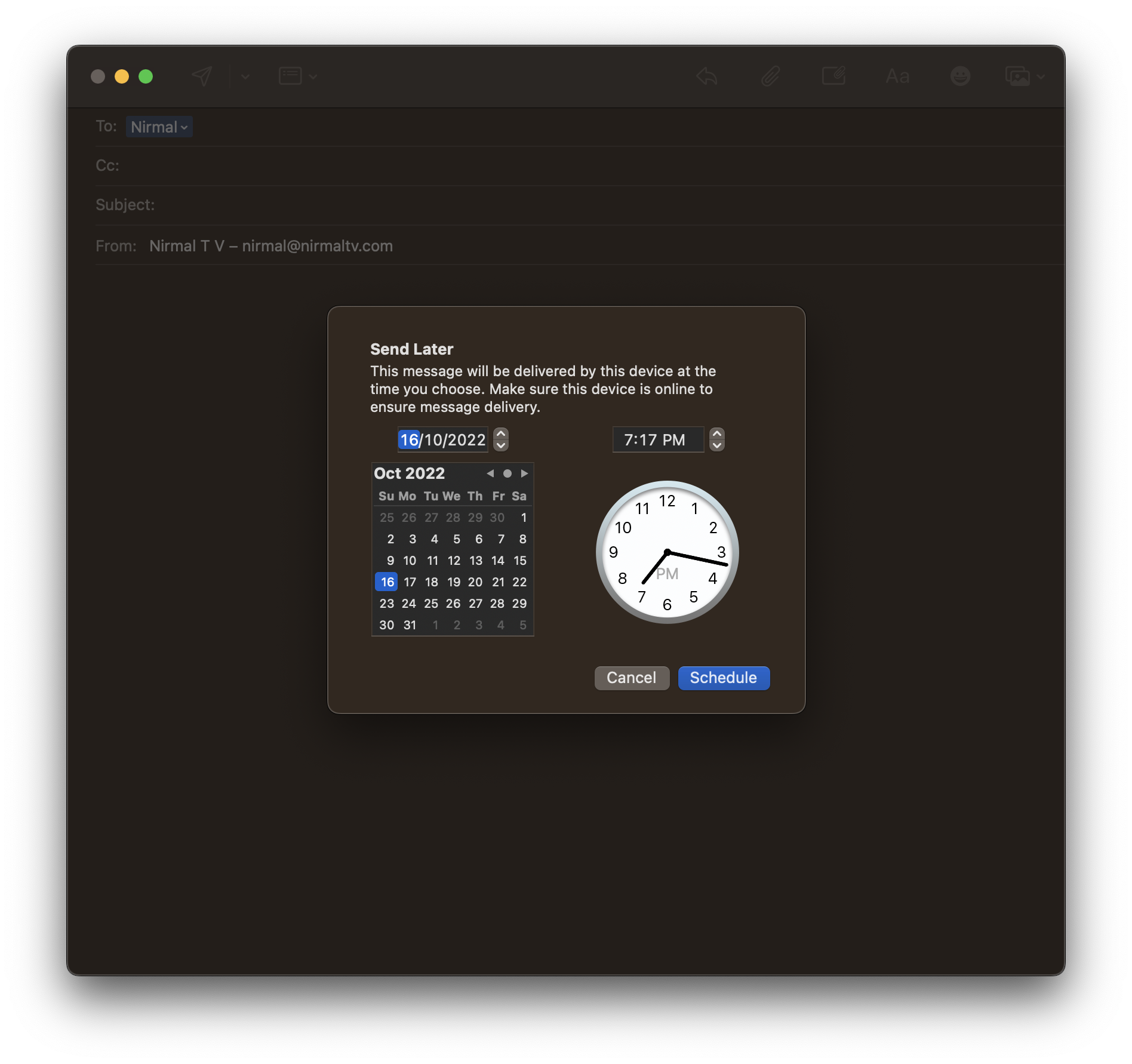This screenshot has height=1064, width=1132.
Task: Attach a file with the paperclip icon
Action: click(x=770, y=76)
